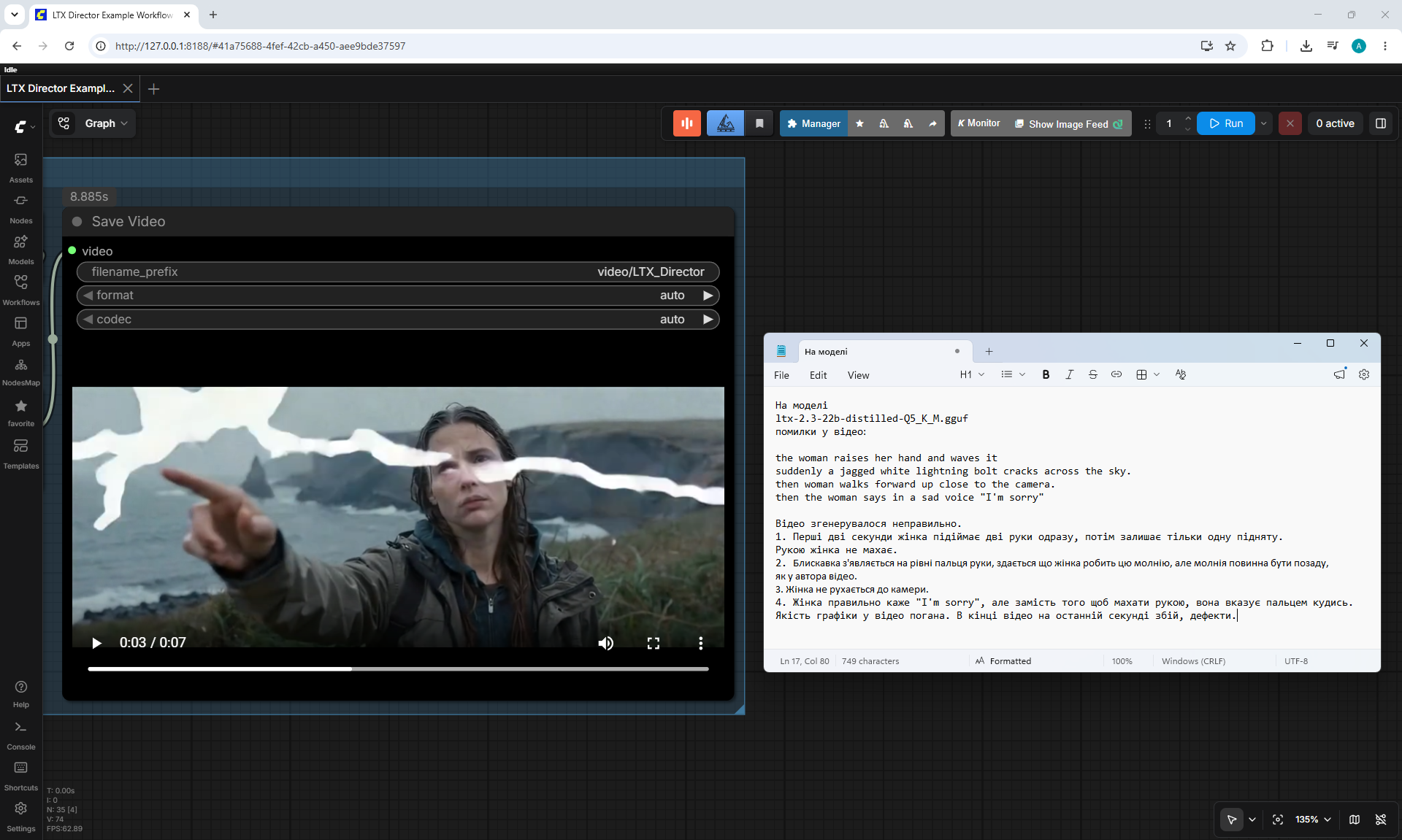
Task: Open the Templates sidebar panel
Action: [x=21, y=453]
